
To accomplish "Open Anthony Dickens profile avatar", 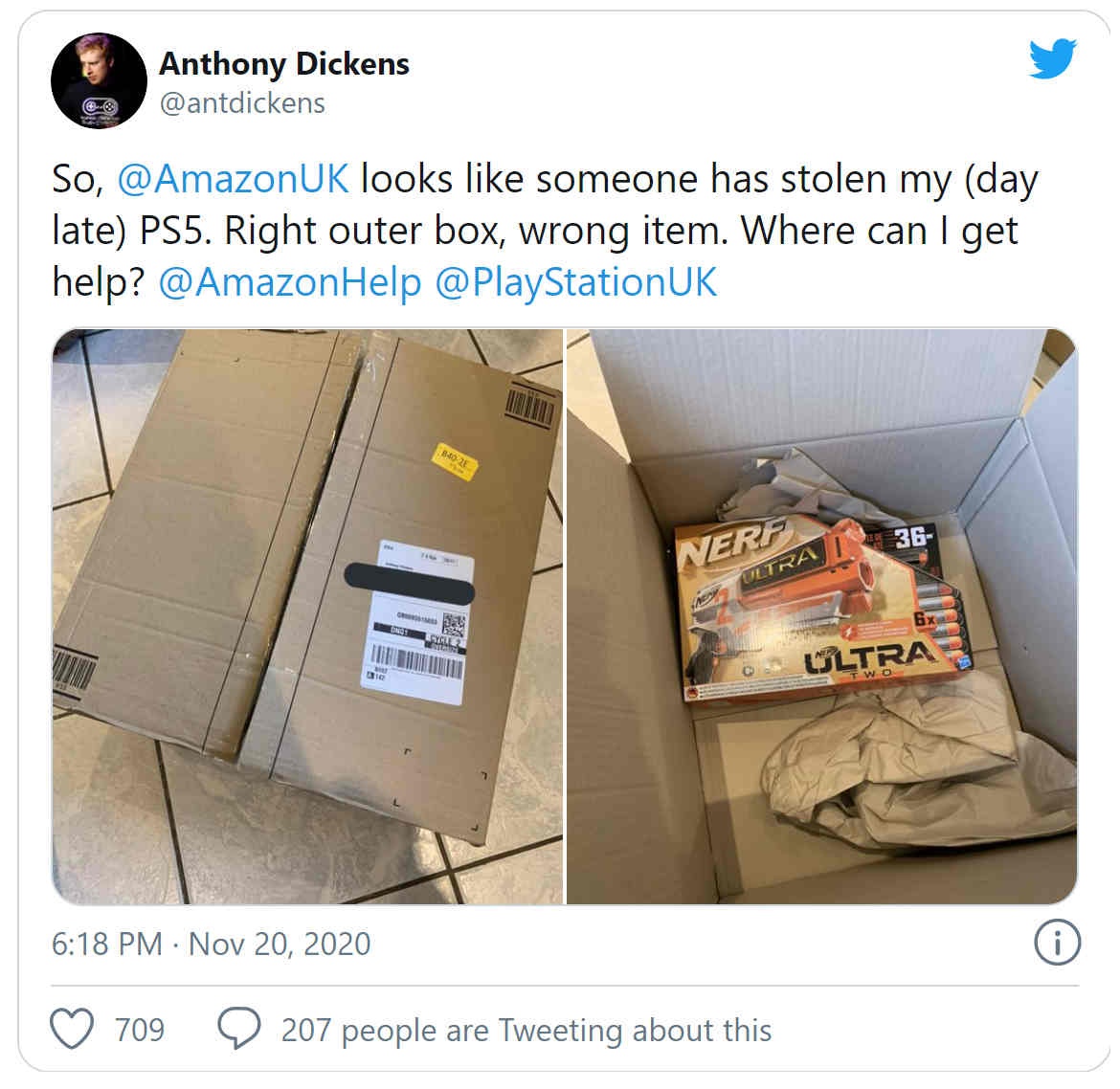I will pyautogui.click(x=99, y=80).
